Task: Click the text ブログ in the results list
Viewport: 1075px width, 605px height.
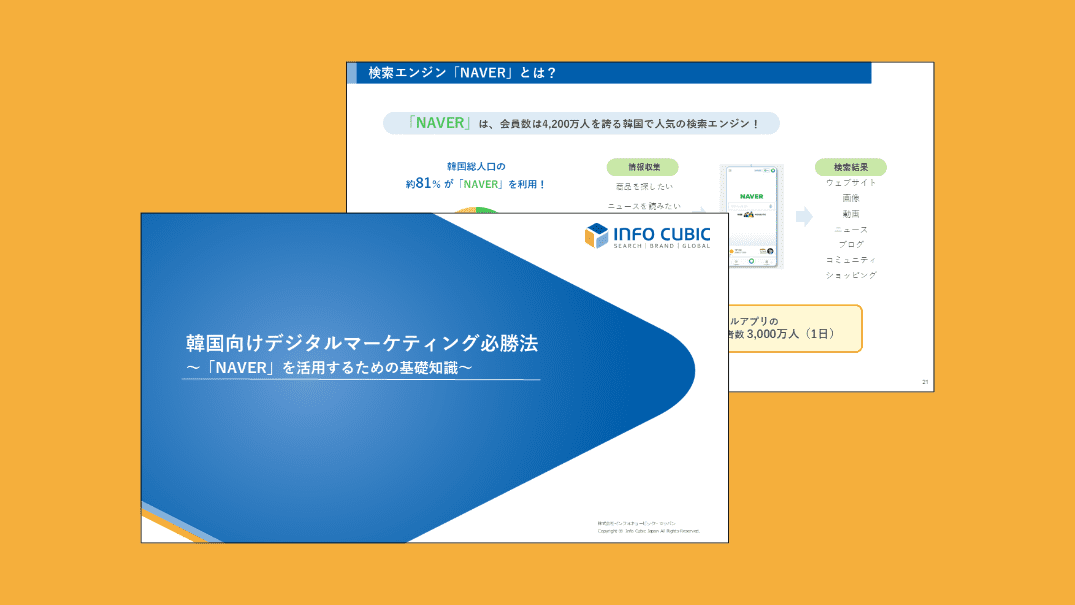Action: tap(851, 244)
